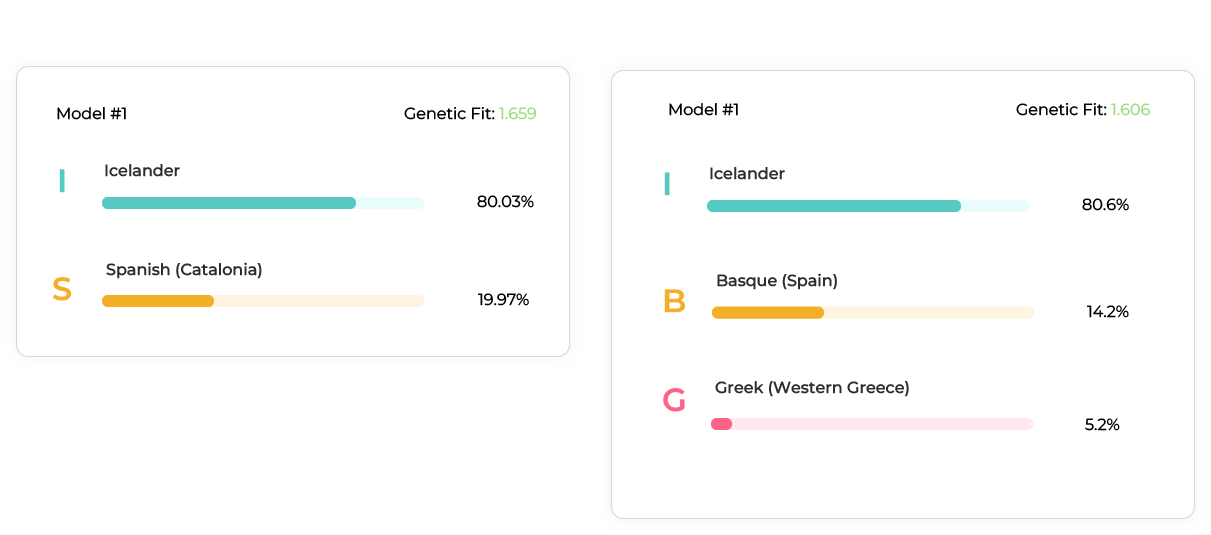This screenshot has width=1211, height=535.
Task: Click the Model #1 title in left card
Action: click(92, 114)
